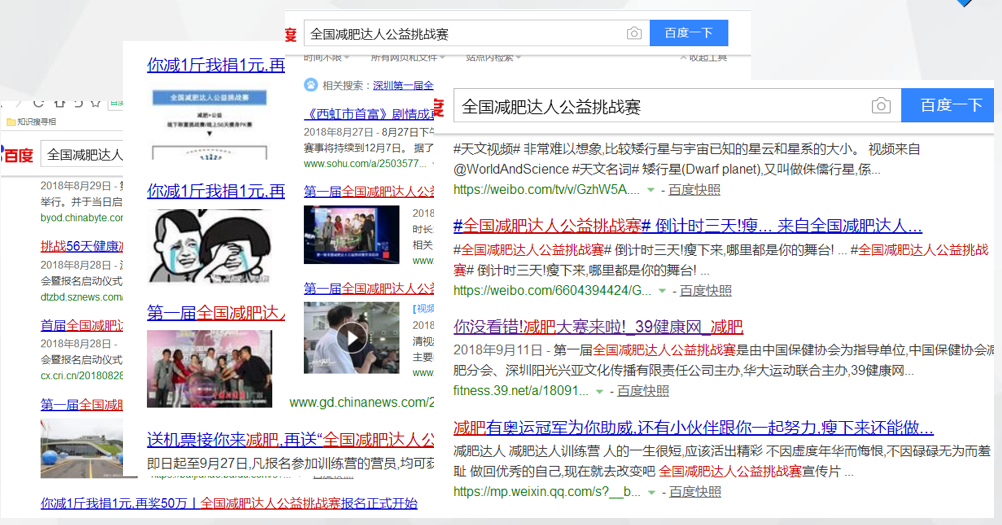Click snippet 即日起至9月27日,凡报名参加训练营
The image size is (1002, 525).
[290, 464]
